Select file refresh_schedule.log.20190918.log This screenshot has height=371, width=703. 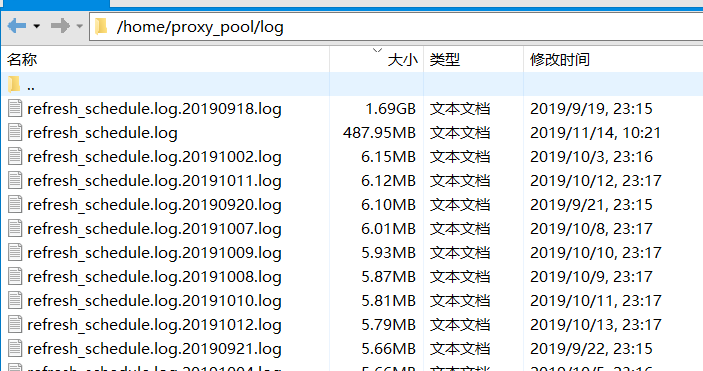(154, 109)
